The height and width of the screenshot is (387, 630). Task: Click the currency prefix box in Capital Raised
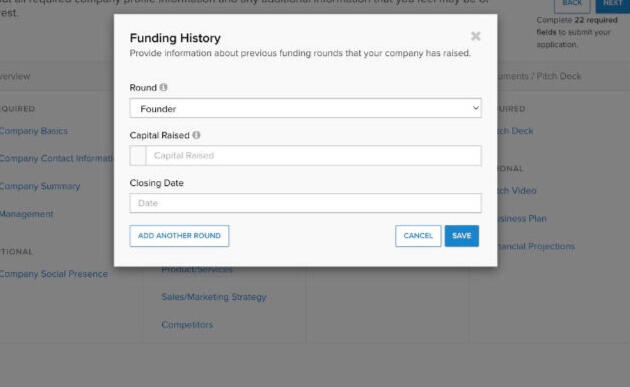(x=138, y=156)
